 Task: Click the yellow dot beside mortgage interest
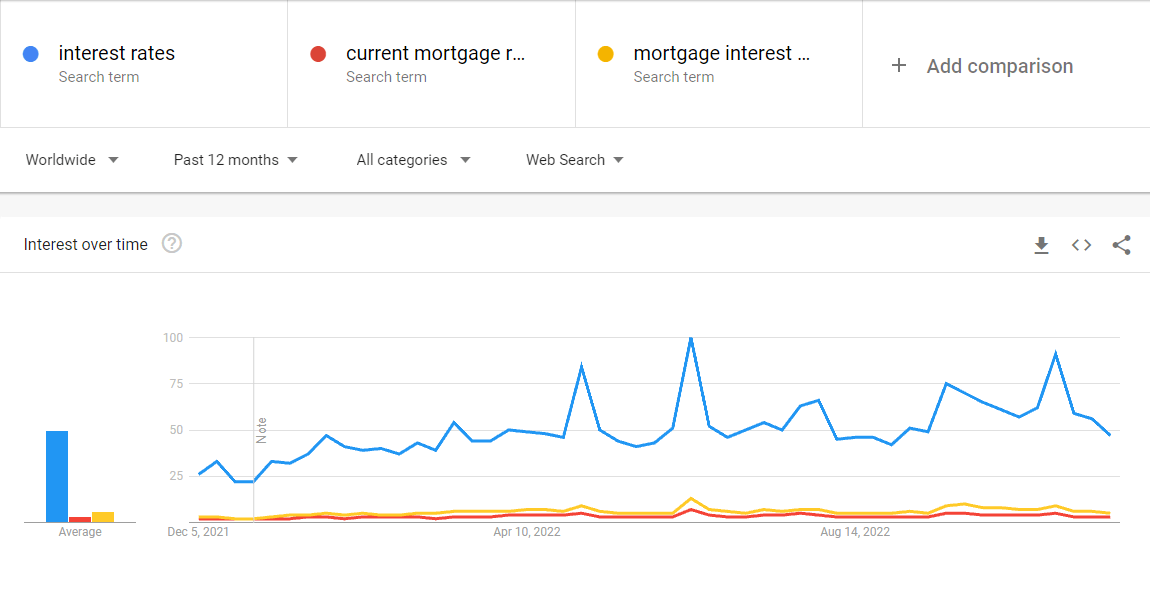(x=606, y=54)
